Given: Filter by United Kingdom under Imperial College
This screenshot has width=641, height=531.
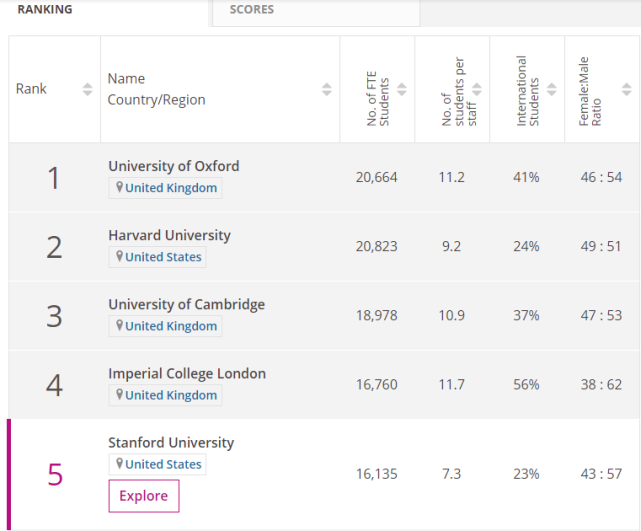Looking at the screenshot, I should click(x=171, y=395).
